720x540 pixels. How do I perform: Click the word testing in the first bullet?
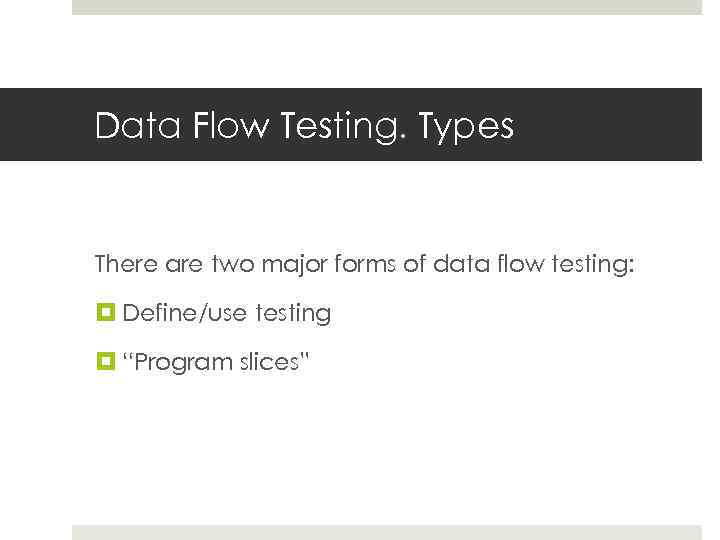[293, 313]
